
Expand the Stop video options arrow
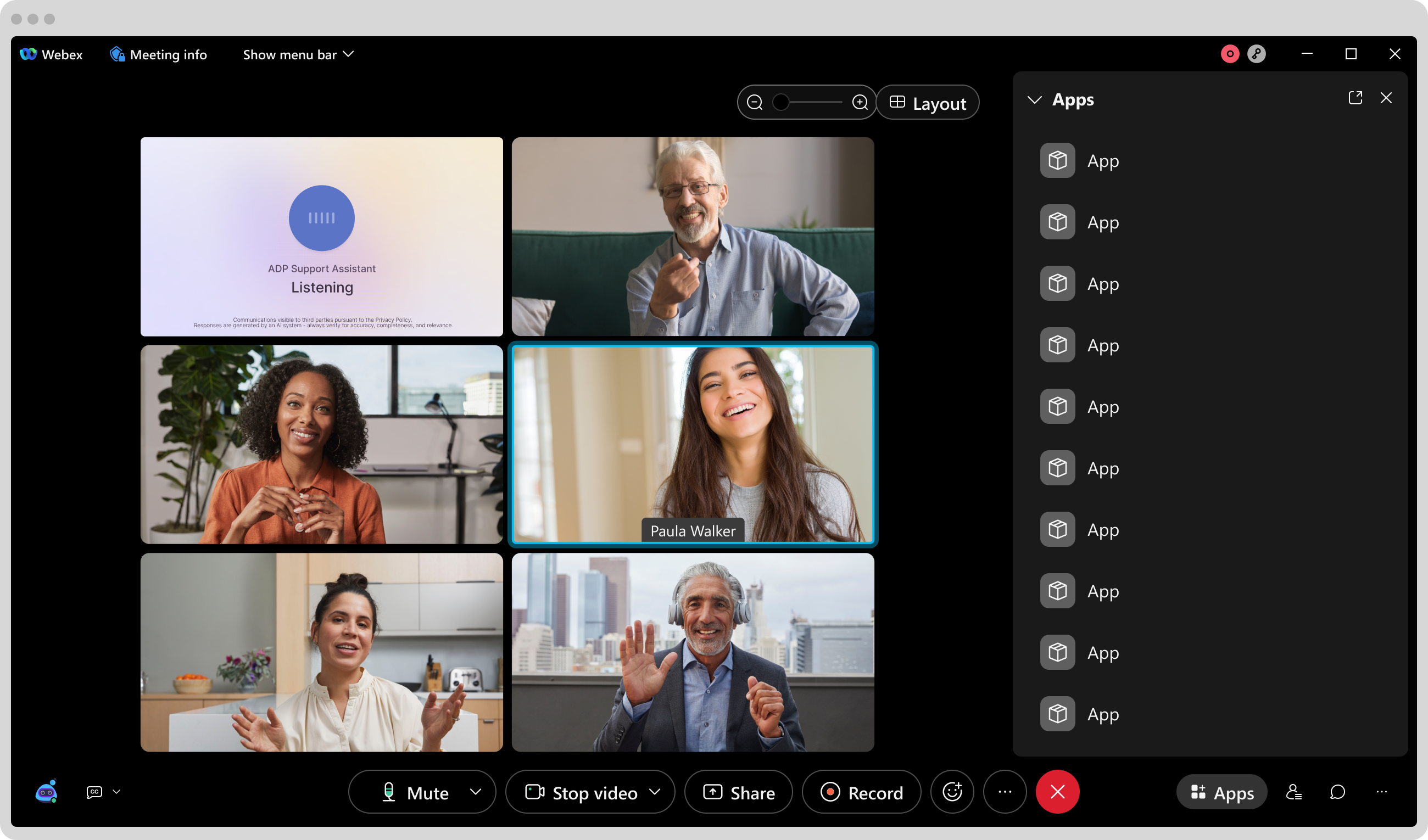point(655,792)
